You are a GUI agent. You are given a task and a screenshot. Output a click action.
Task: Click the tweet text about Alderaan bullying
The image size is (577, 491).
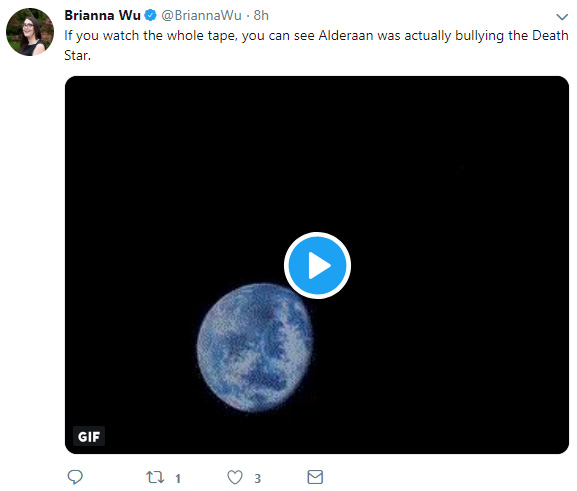click(x=316, y=45)
